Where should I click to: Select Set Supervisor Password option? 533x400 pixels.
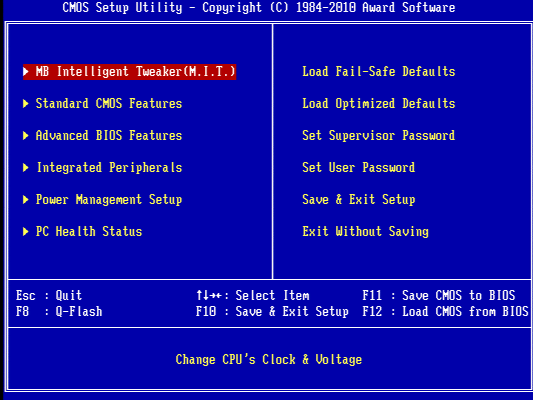pos(379,136)
